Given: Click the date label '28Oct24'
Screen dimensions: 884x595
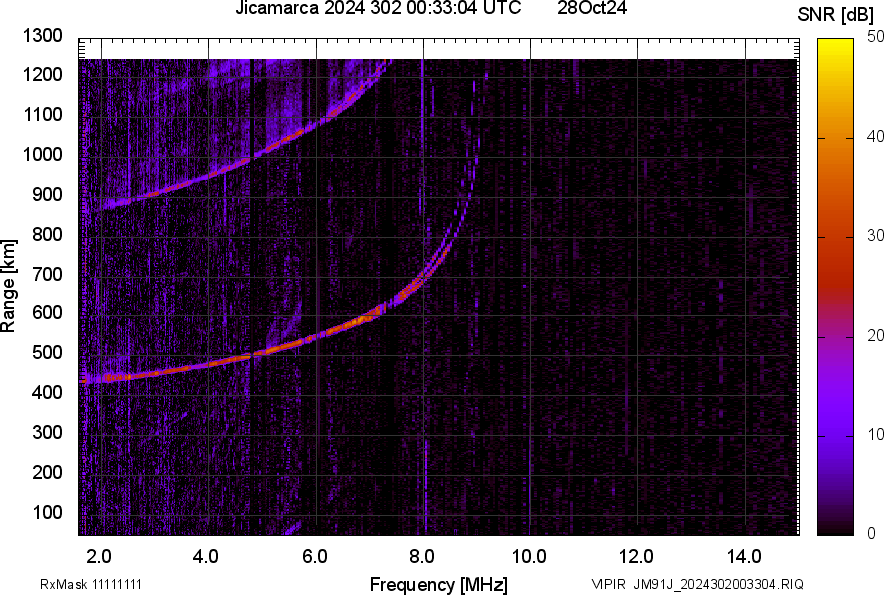Looking at the screenshot, I should pyautogui.click(x=592, y=8).
